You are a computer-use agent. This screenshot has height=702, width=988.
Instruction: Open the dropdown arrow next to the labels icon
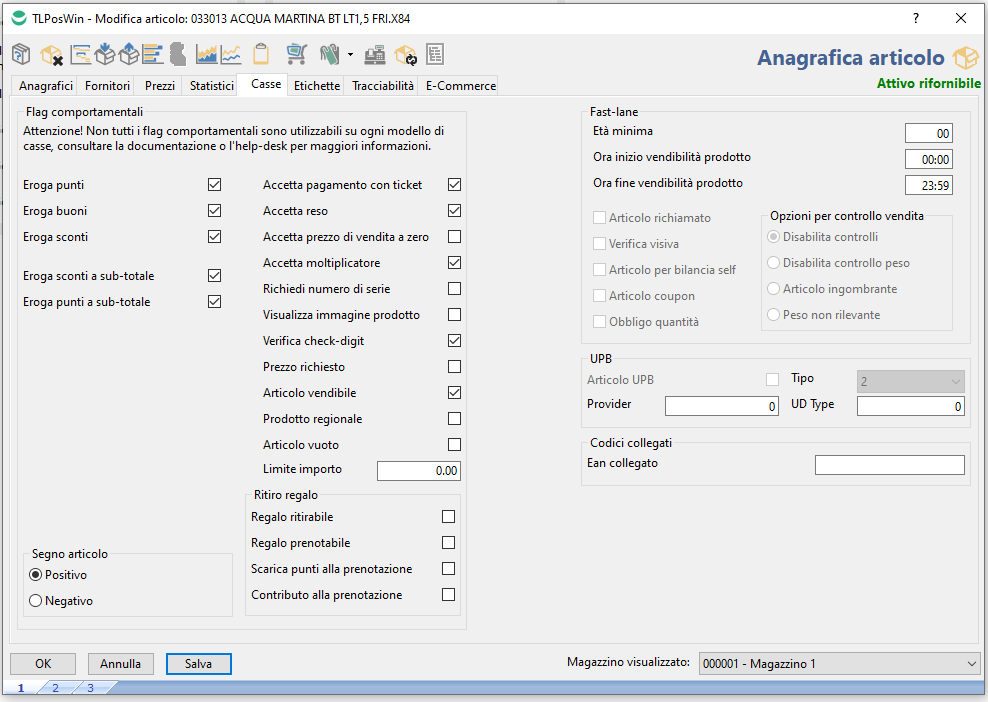click(x=349, y=54)
